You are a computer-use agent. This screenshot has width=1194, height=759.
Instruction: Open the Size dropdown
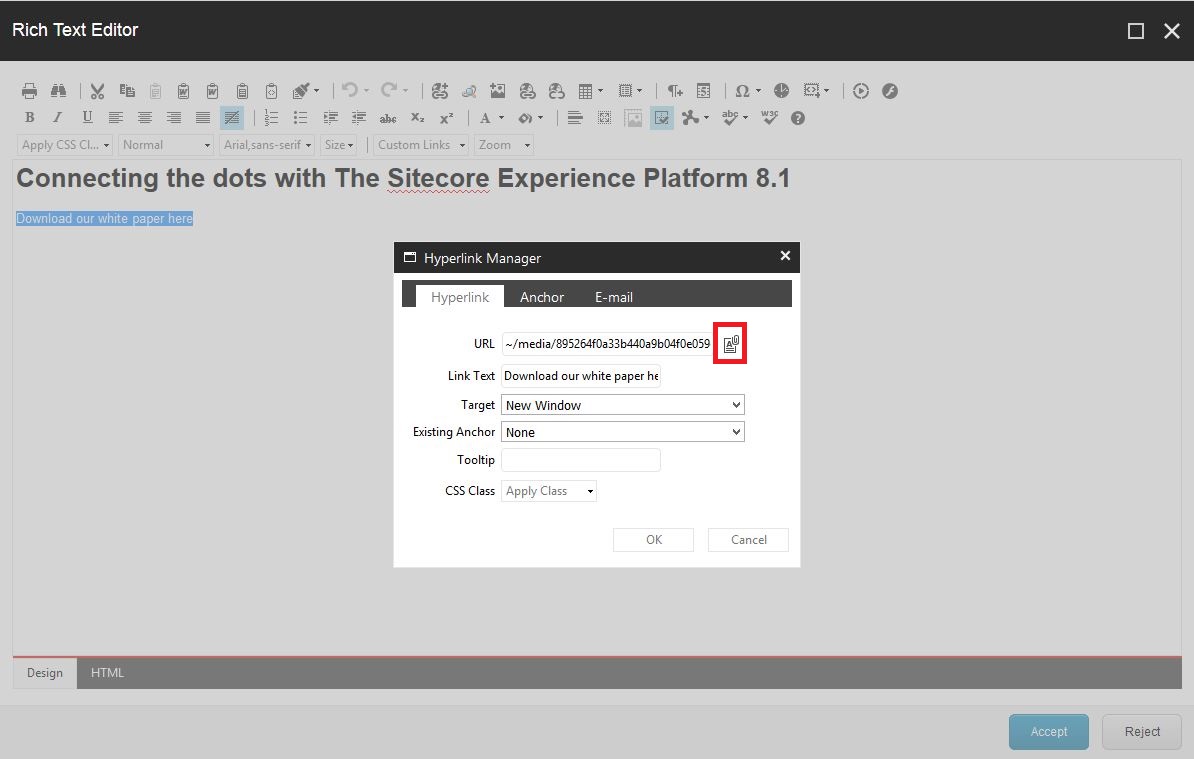[338, 145]
